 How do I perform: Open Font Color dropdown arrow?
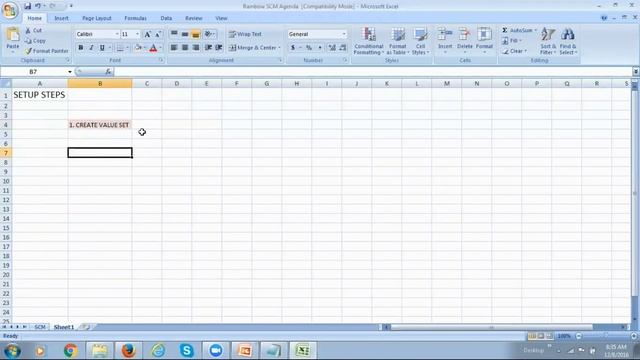click(160, 48)
